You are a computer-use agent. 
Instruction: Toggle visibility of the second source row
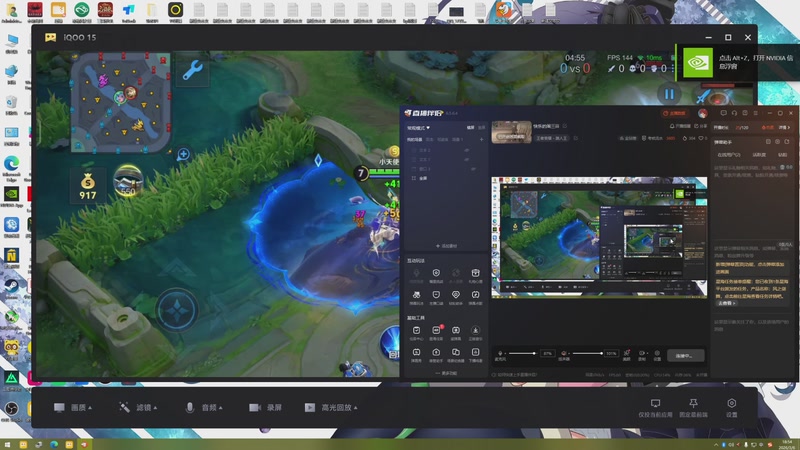(x=466, y=160)
